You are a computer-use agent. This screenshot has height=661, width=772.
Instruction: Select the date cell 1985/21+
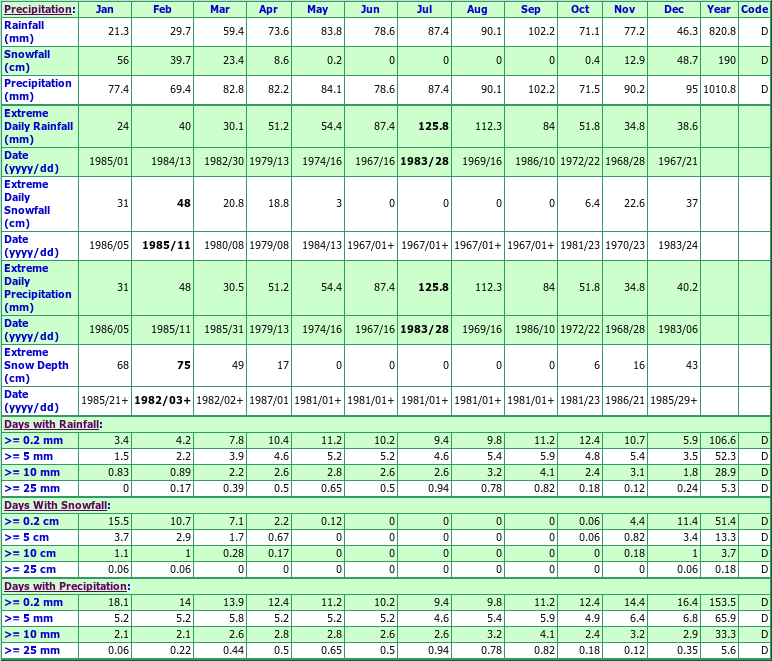point(105,401)
